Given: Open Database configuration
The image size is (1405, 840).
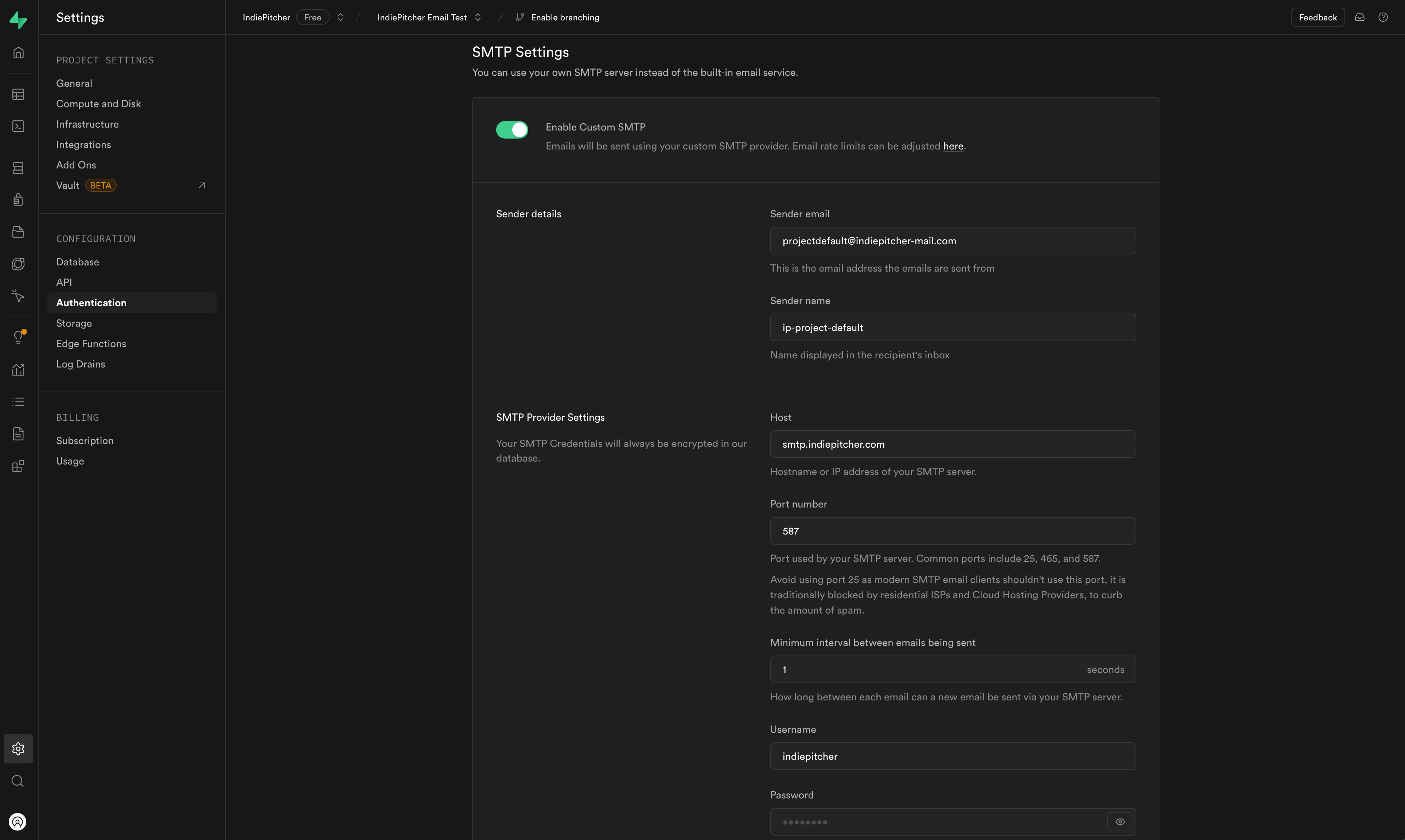Looking at the screenshot, I should tap(78, 262).
